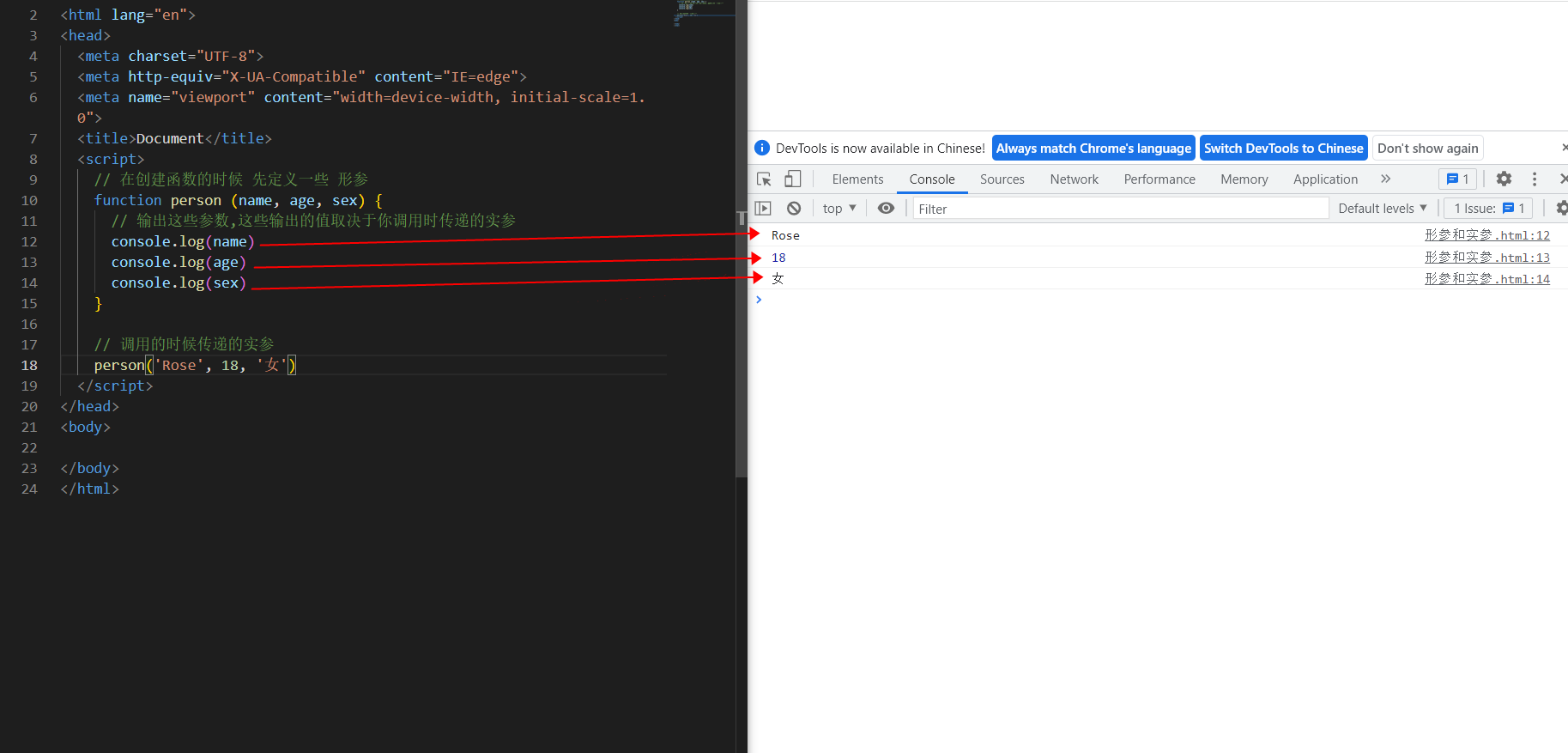This screenshot has width=1568, height=753.
Task: Click the closing </script> tag
Action: coord(115,386)
